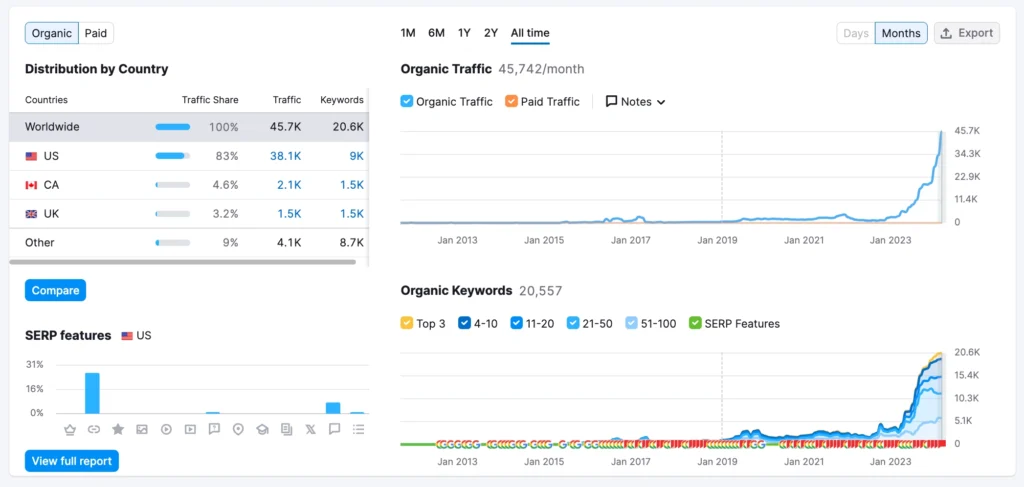Toggle the Top 3 keywords checkbox
This screenshot has height=487, width=1024.
pyautogui.click(x=407, y=323)
